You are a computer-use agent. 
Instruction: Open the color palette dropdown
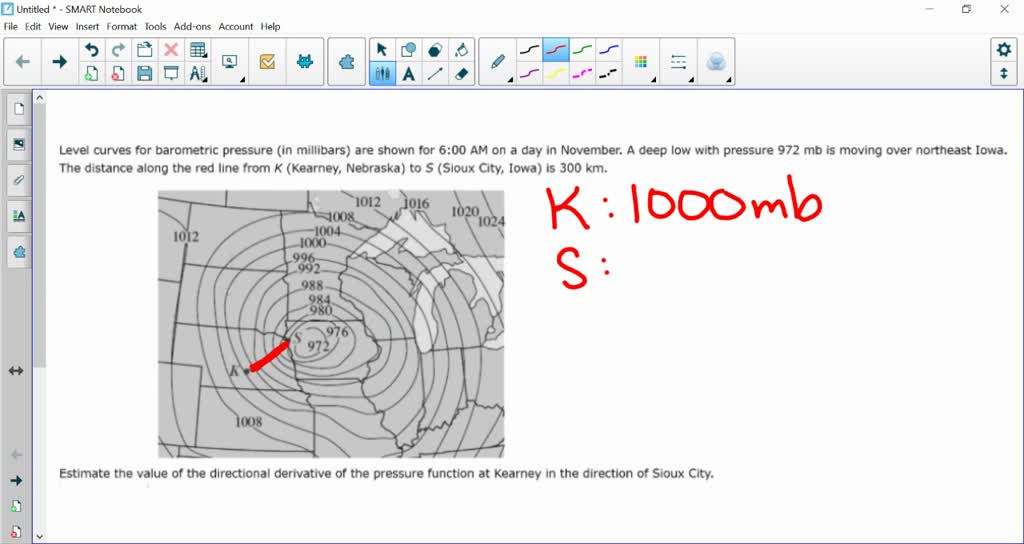pyautogui.click(x=641, y=61)
